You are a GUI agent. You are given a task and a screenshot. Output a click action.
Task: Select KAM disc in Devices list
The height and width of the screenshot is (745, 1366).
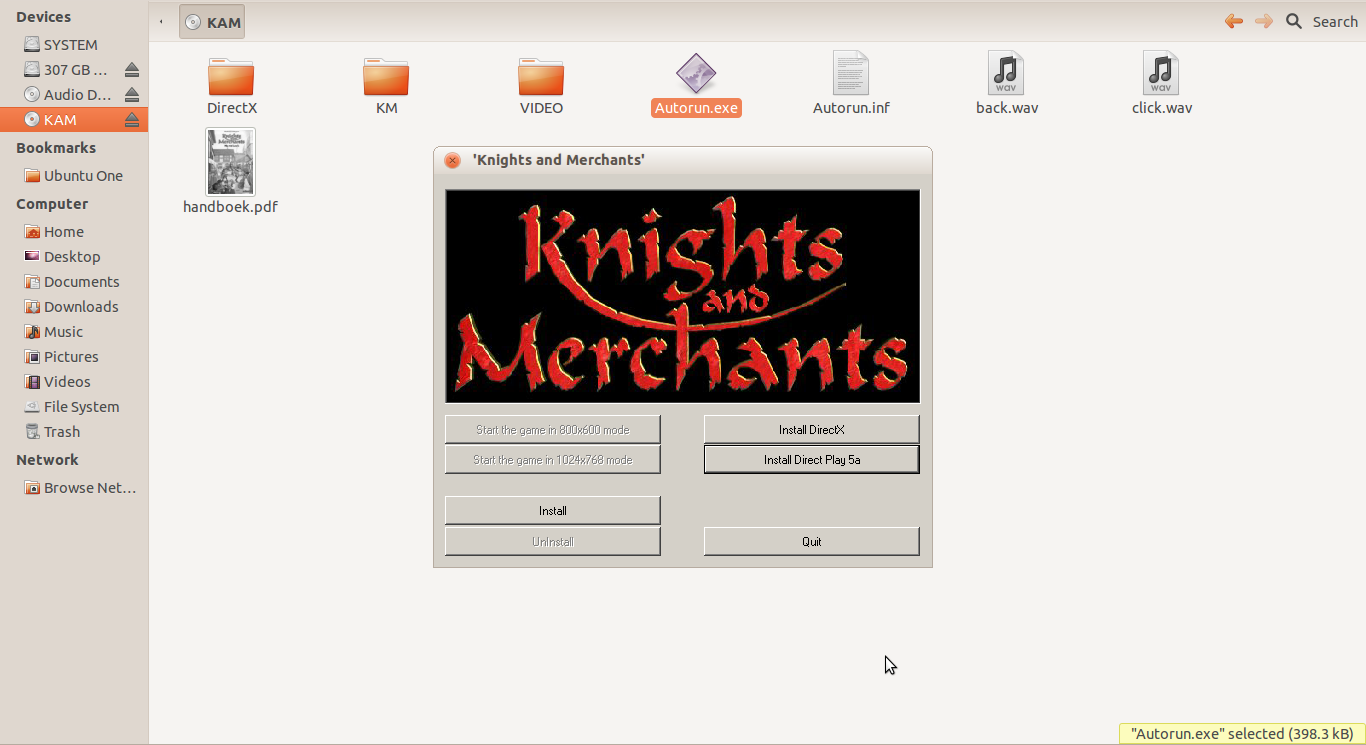[x=74, y=120]
